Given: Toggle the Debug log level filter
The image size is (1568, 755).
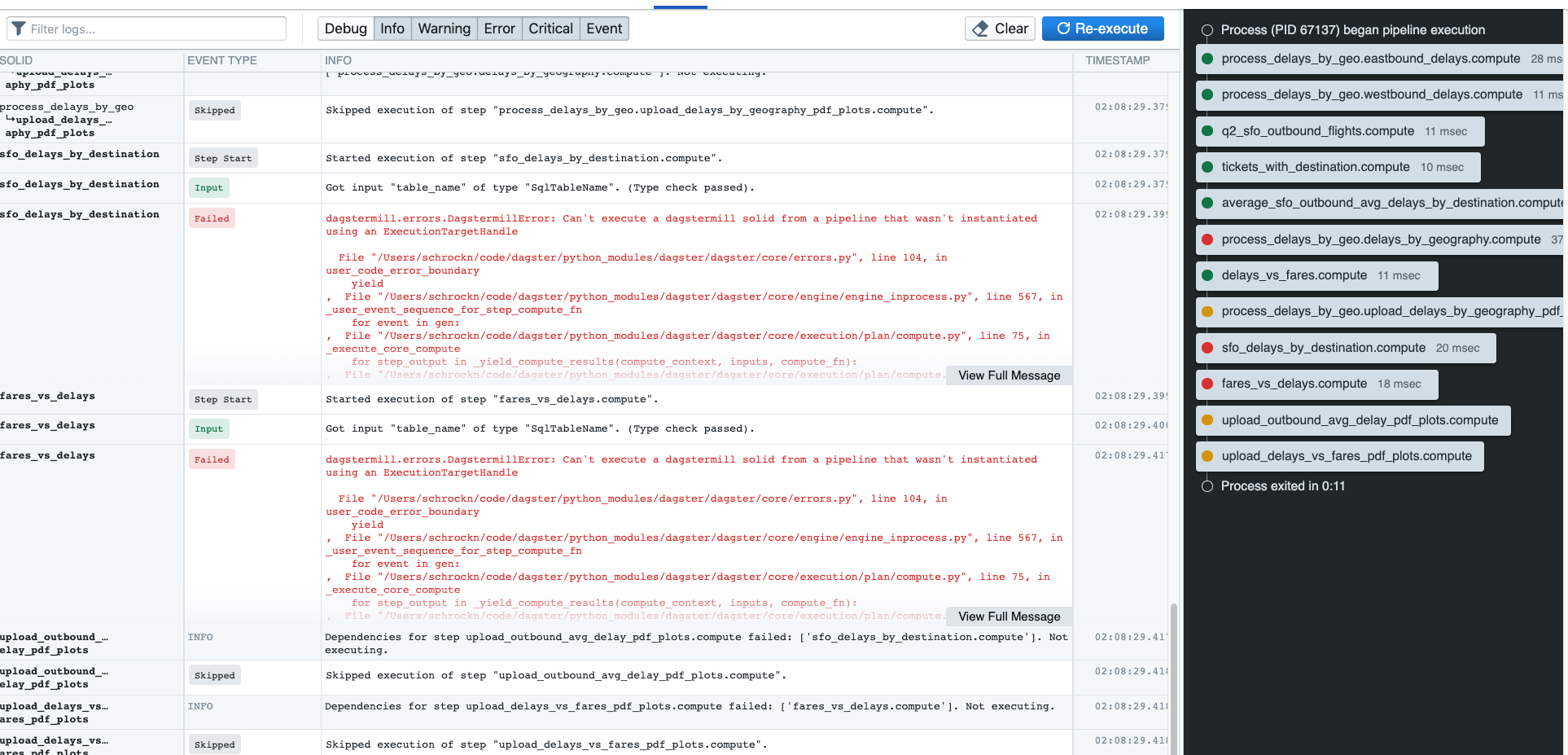Looking at the screenshot, I should point(345,29).
